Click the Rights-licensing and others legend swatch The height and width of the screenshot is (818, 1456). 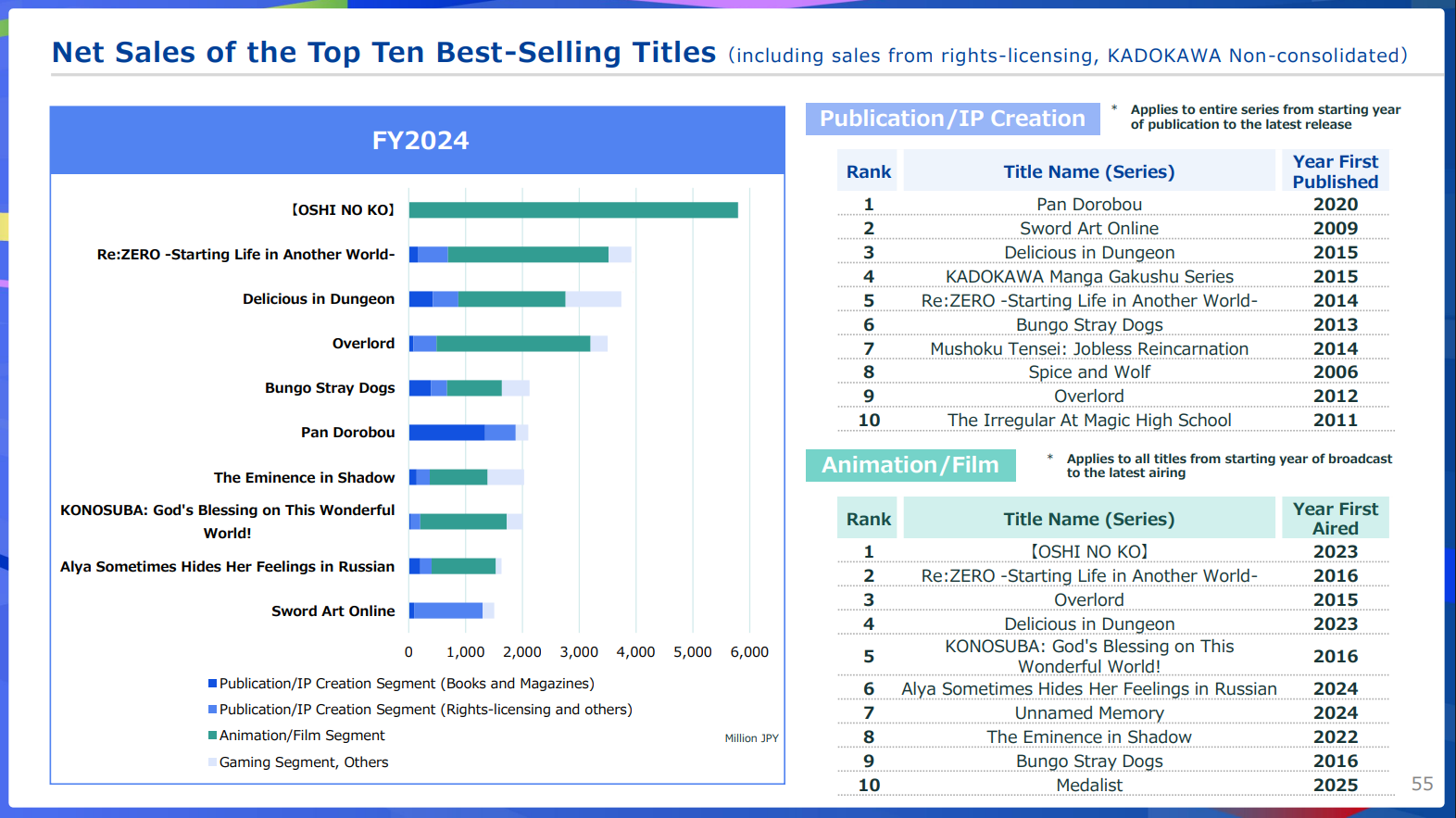(212, 710)
